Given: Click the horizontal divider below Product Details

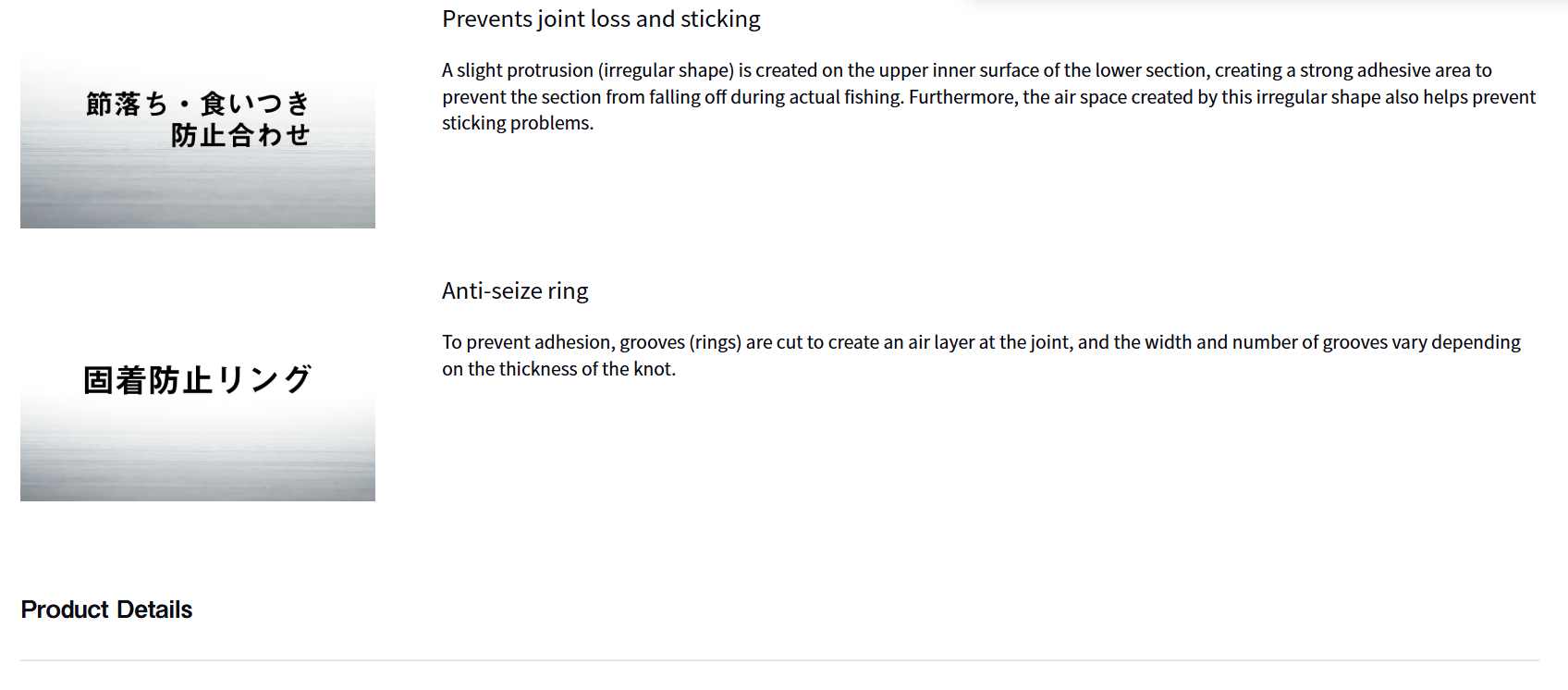Looking at the screenshot, I should click(779, 660).
